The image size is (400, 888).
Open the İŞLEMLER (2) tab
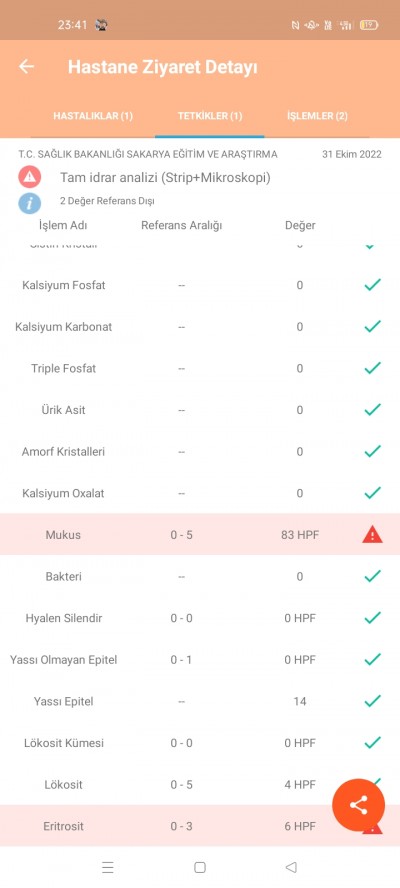coord(317,116)
